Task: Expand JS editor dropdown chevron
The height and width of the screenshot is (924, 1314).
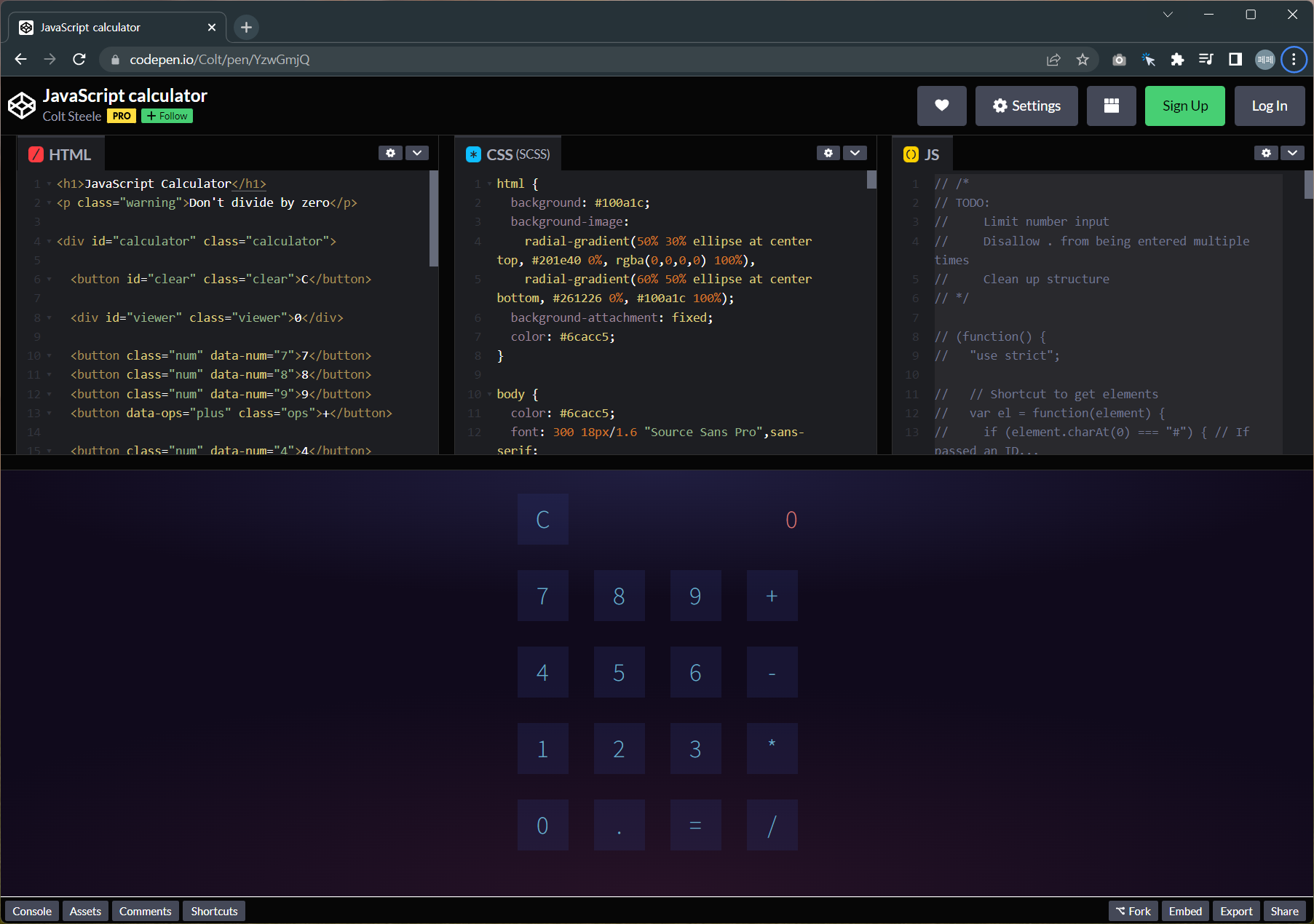Action: tap(1292, 153)
